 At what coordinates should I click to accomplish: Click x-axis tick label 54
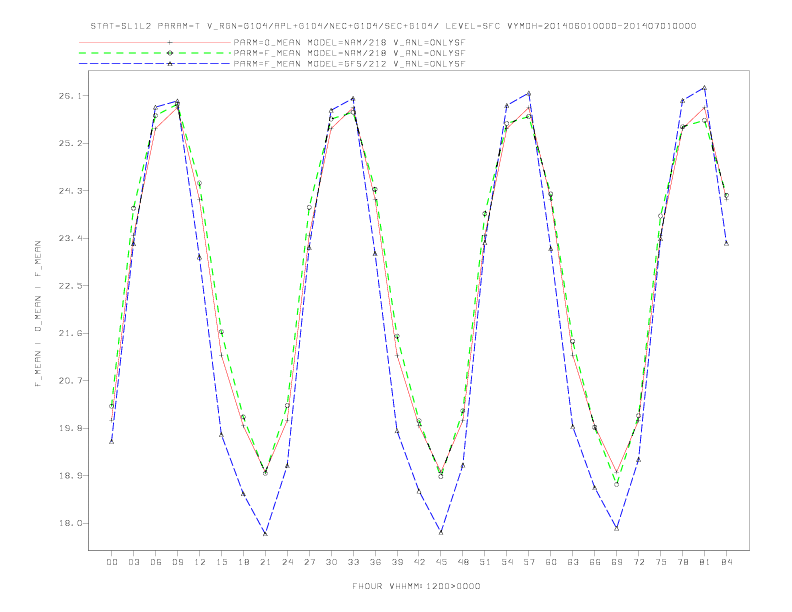point(507,562)
